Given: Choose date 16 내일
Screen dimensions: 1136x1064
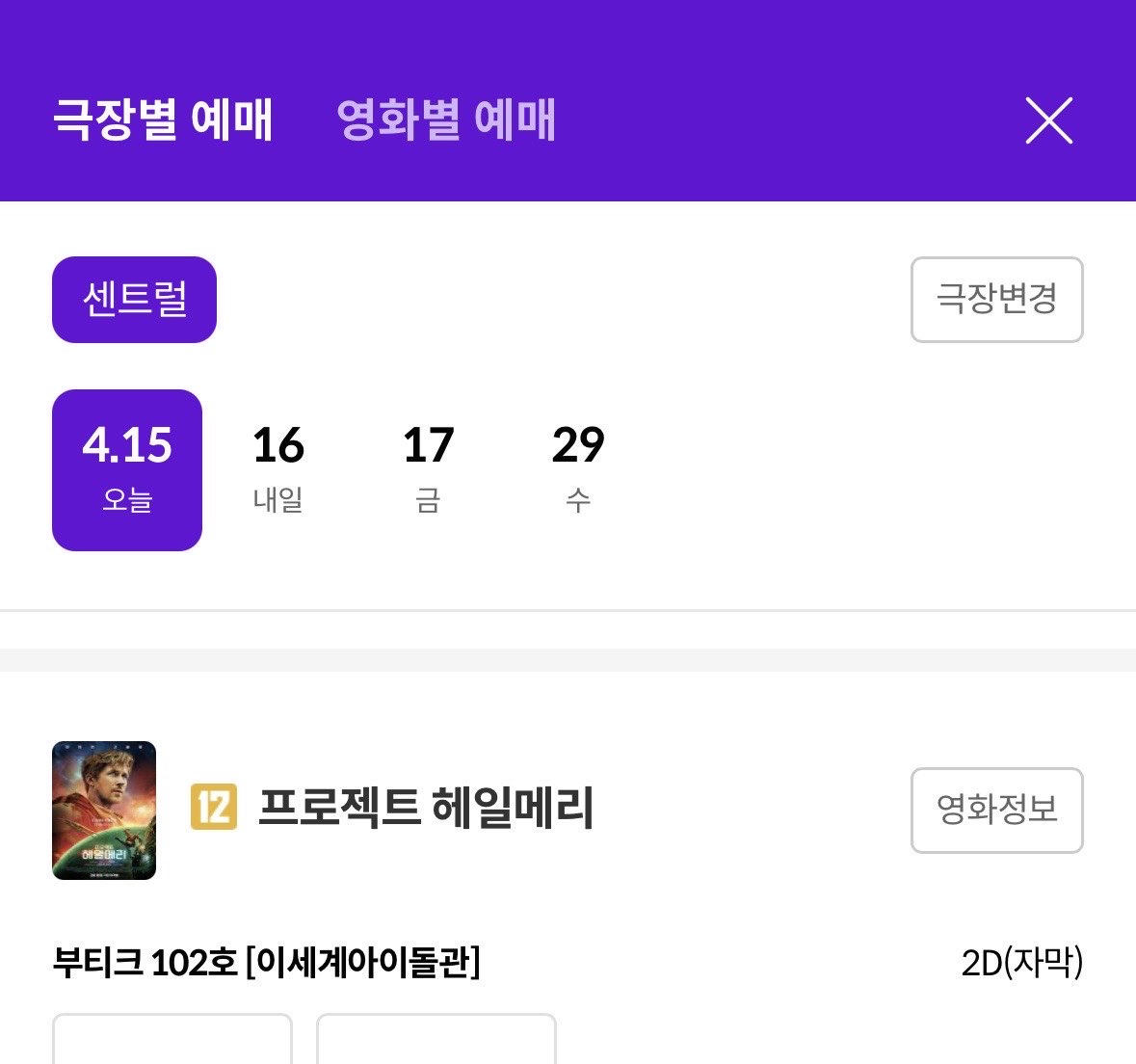Looking at the screenshot, I should click(278, 470).
